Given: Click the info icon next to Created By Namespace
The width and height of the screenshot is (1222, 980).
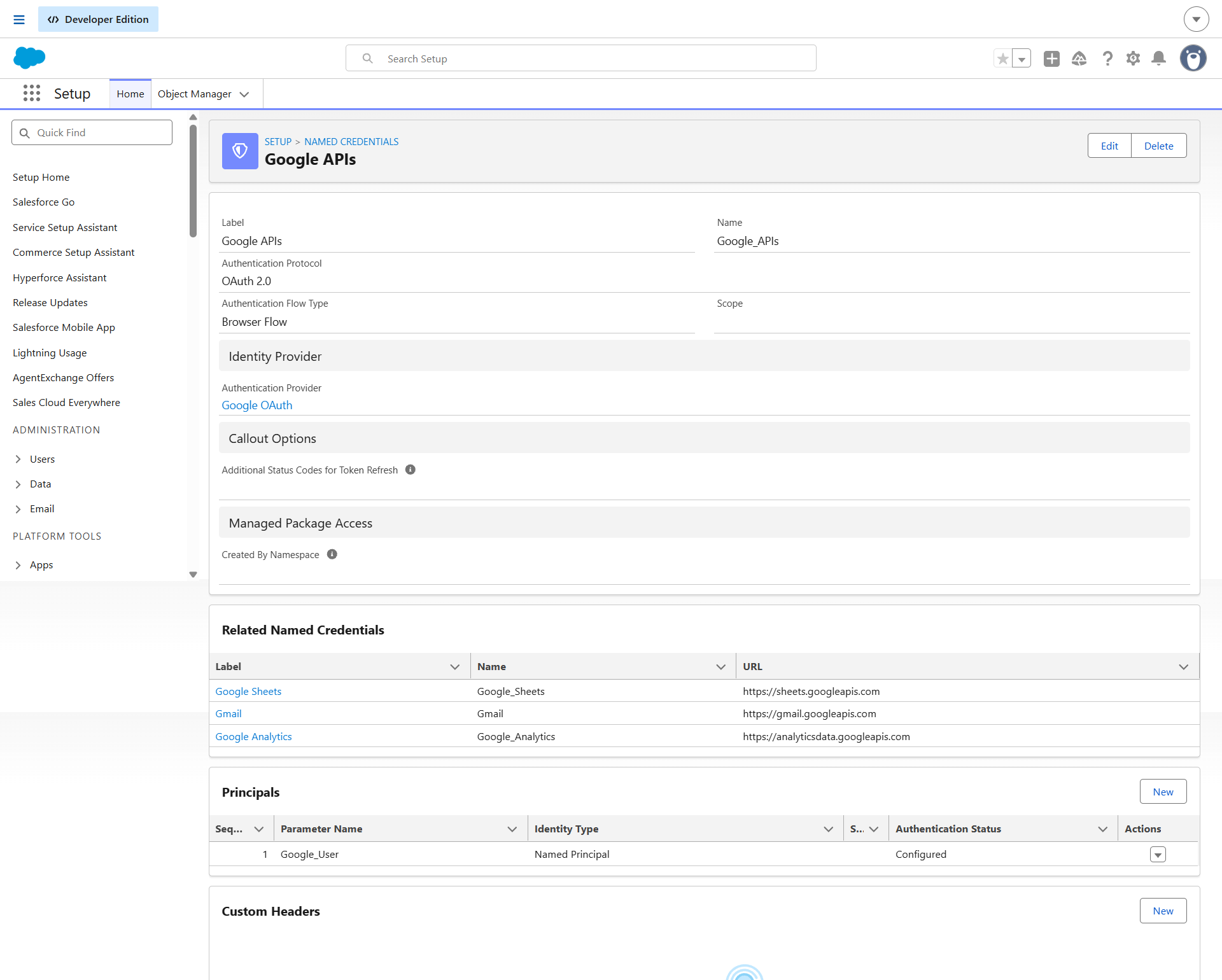Looking at the screenshot, I should coord(332,554).
